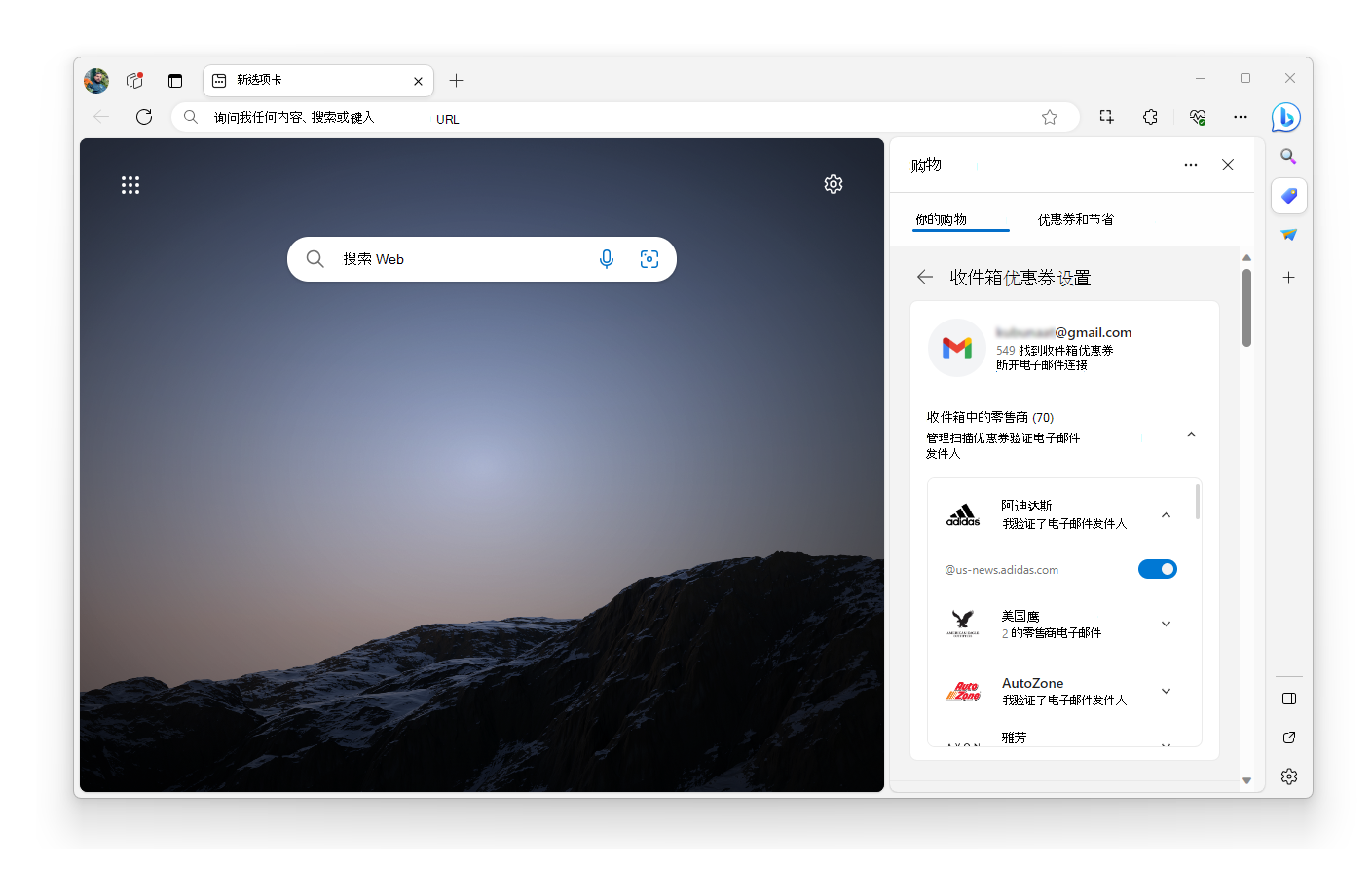Click the American Eagle logo
The height and width of the screenshot is (871, 1372).
(x=963, y=624)
